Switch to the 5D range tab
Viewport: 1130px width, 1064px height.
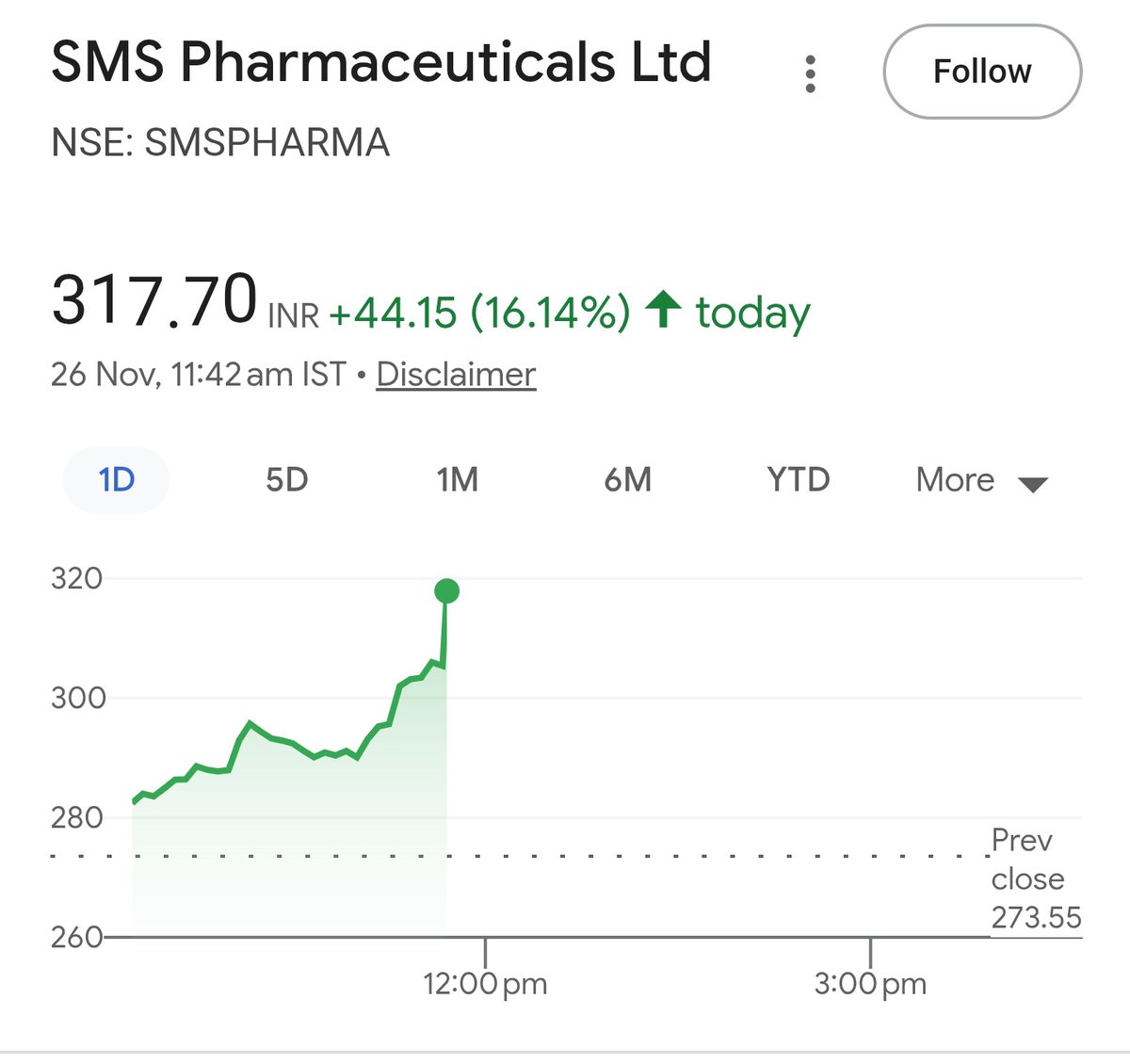(286, 480)
